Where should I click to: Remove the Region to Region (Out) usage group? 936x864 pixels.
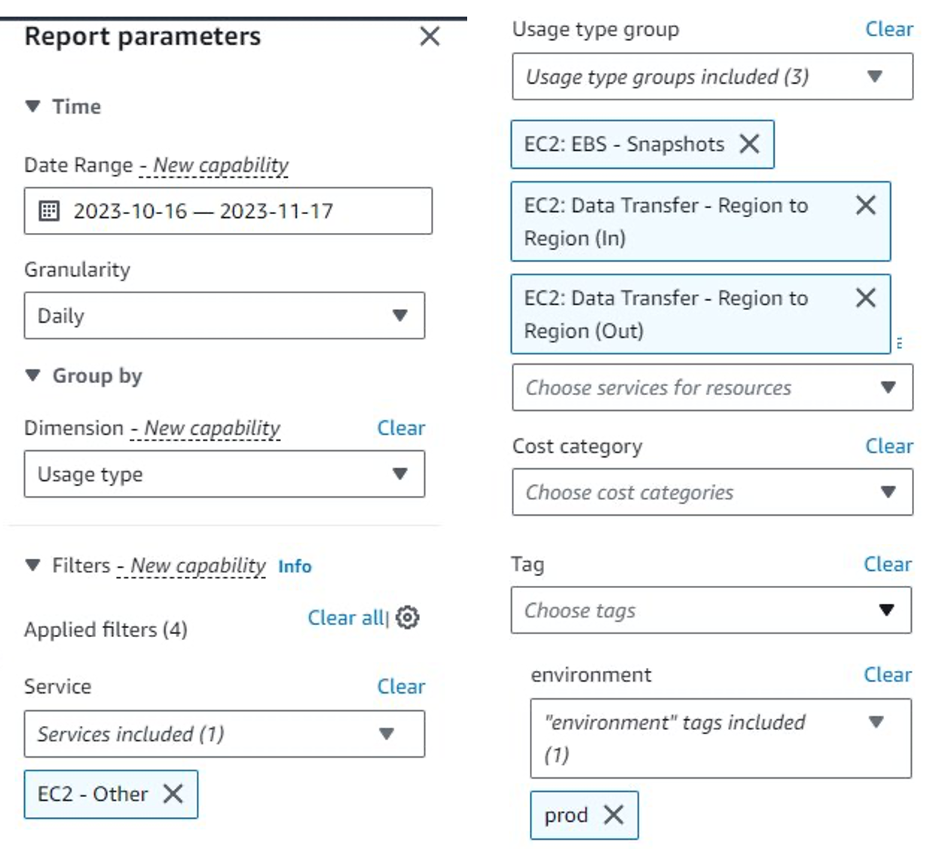(x=866, y=297)
